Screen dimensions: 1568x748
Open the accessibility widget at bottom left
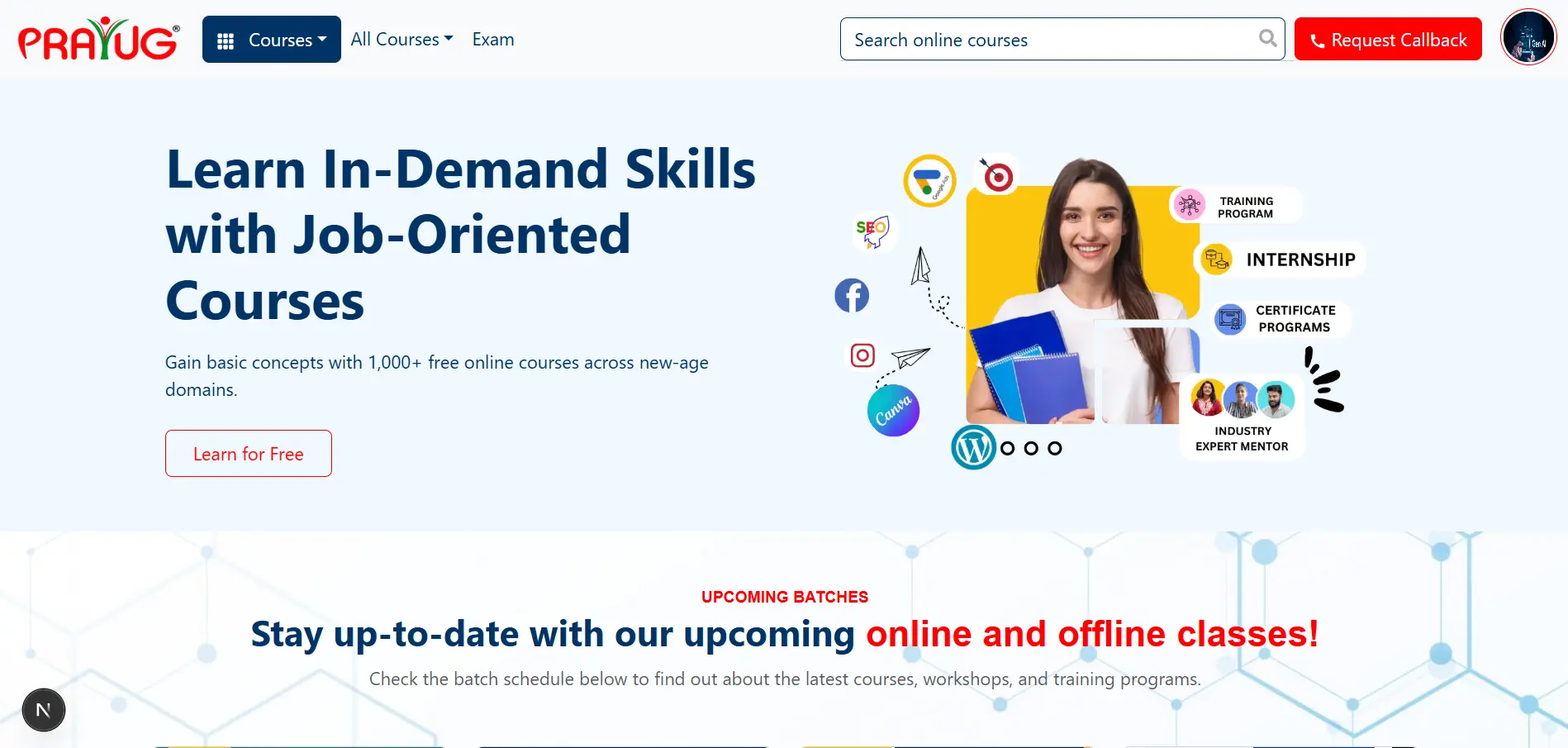click(x=43, y=709)
